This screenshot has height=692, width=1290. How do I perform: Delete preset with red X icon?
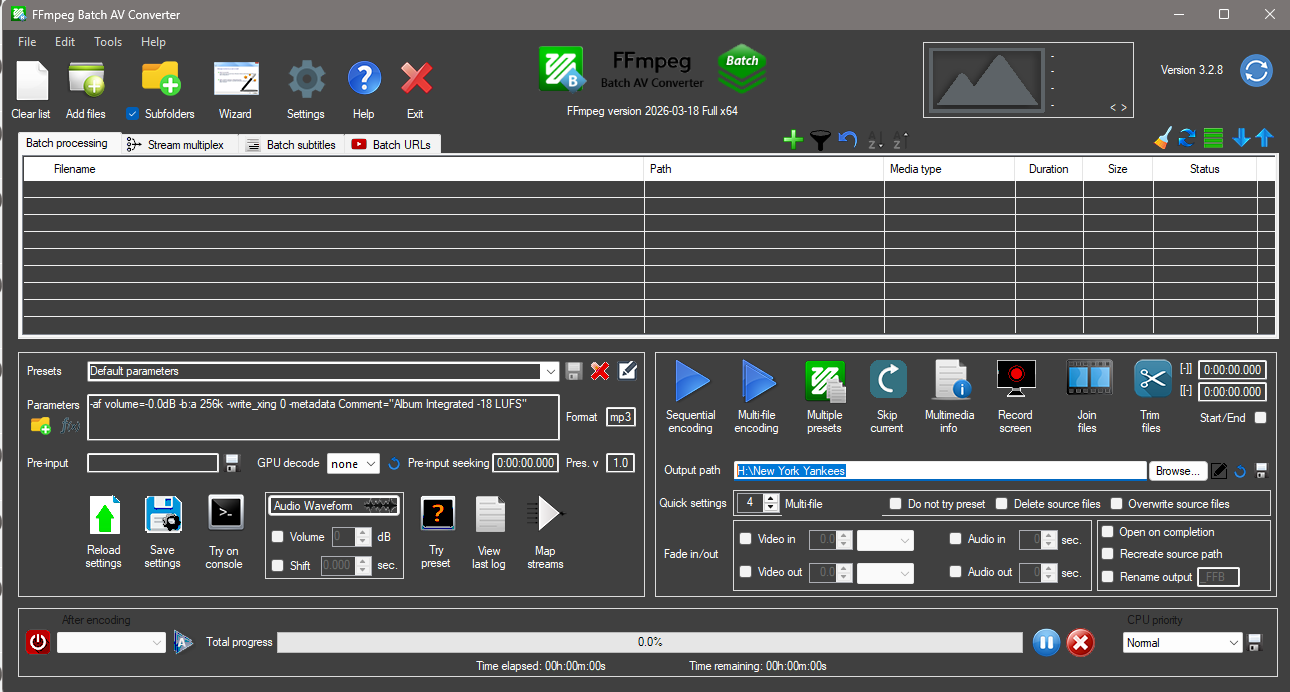click(x=600, y=371)
